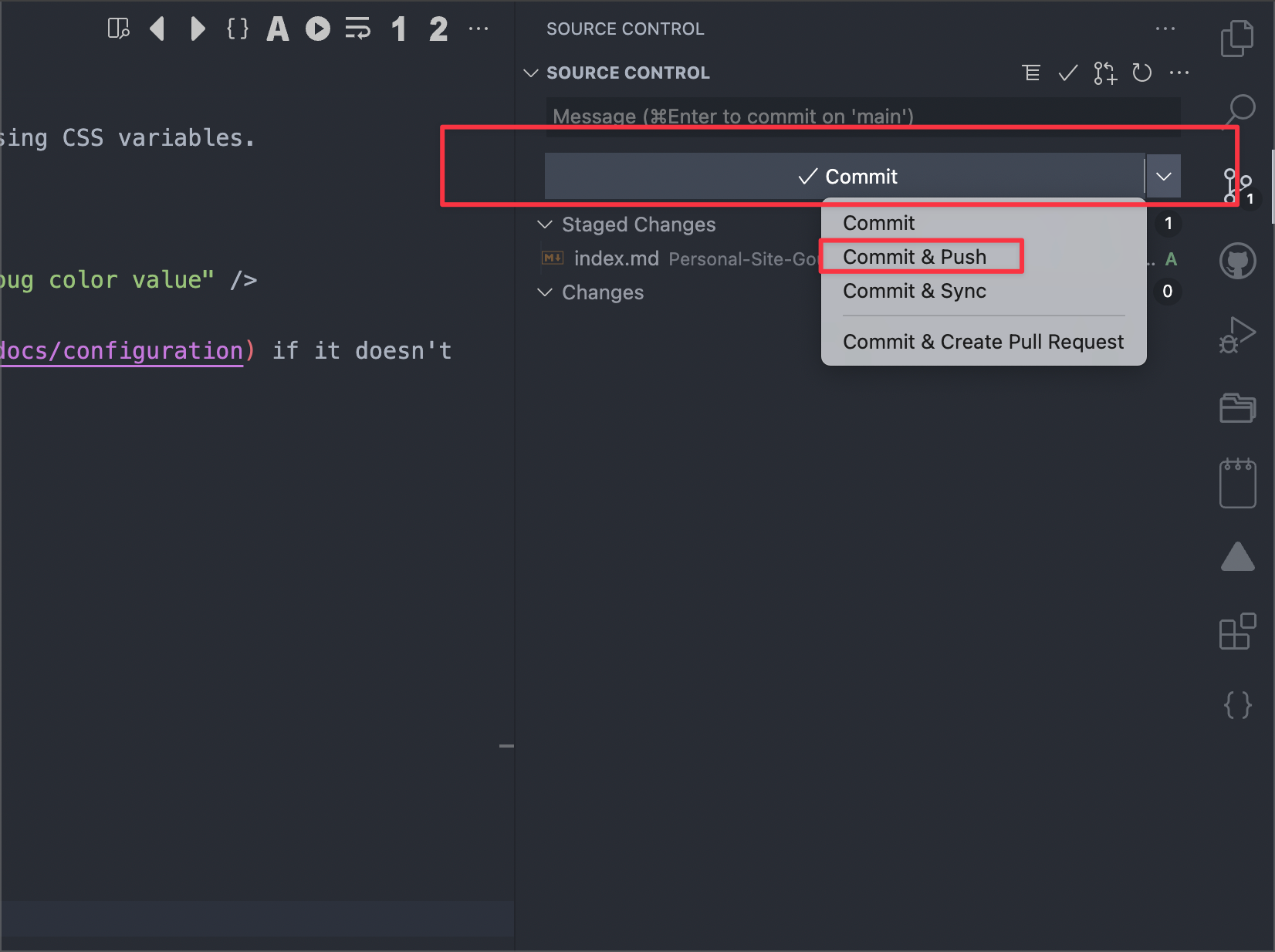The height and width of the screenshot is (952, 1275).
Task: Toggle word wrap in editor toolbar
Action: (357, 29)
